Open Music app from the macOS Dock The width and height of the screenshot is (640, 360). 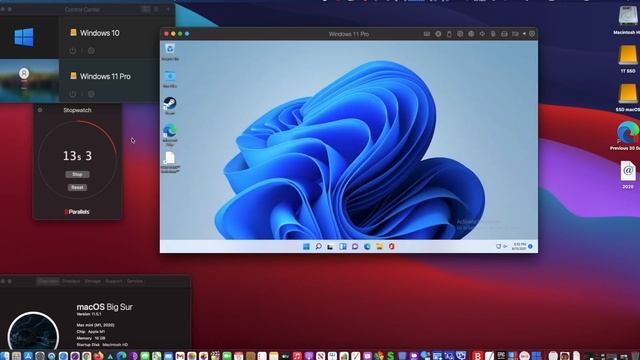[x=297, y=356]
